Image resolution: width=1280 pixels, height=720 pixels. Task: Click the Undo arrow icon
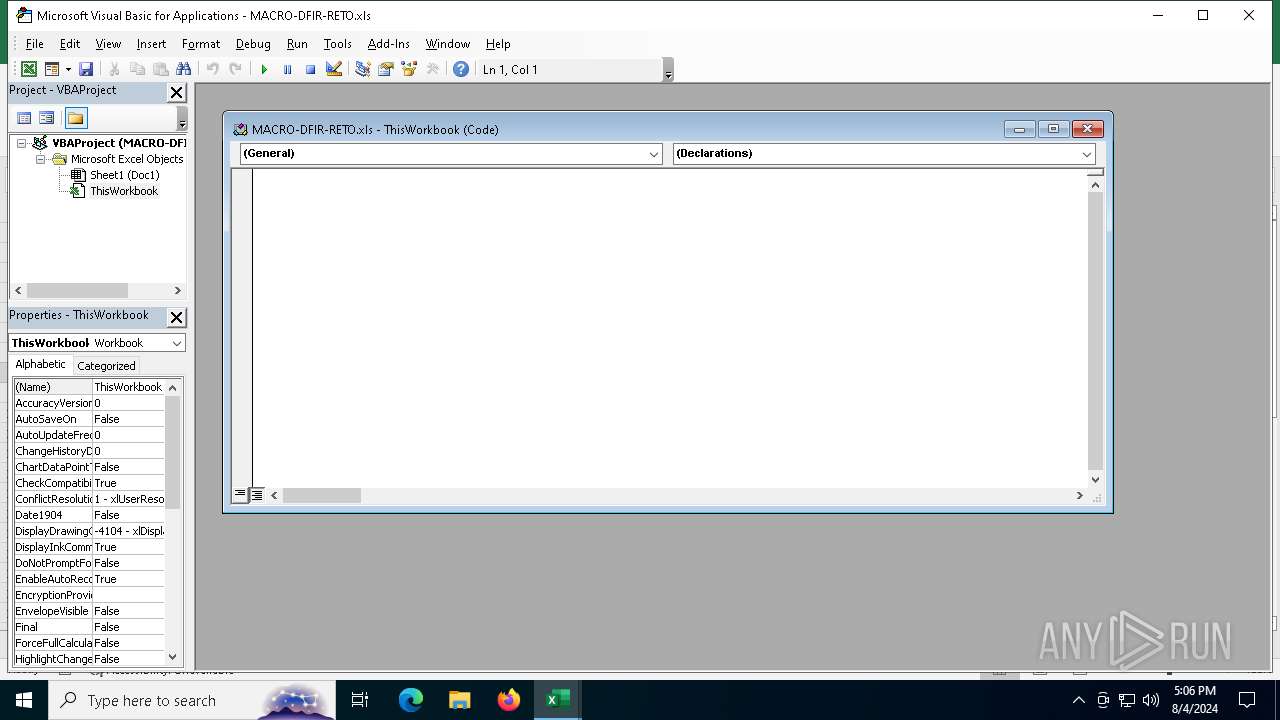point(212,69)
